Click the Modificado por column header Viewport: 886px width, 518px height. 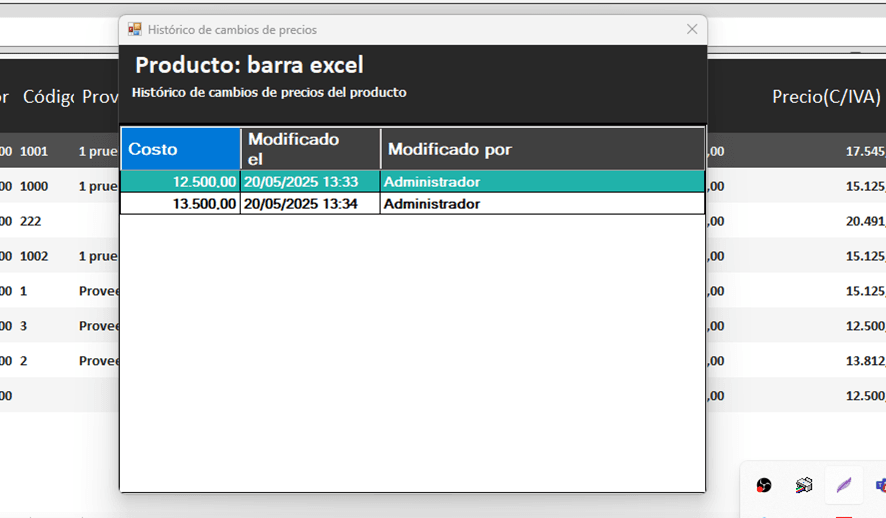click(542, 149)
